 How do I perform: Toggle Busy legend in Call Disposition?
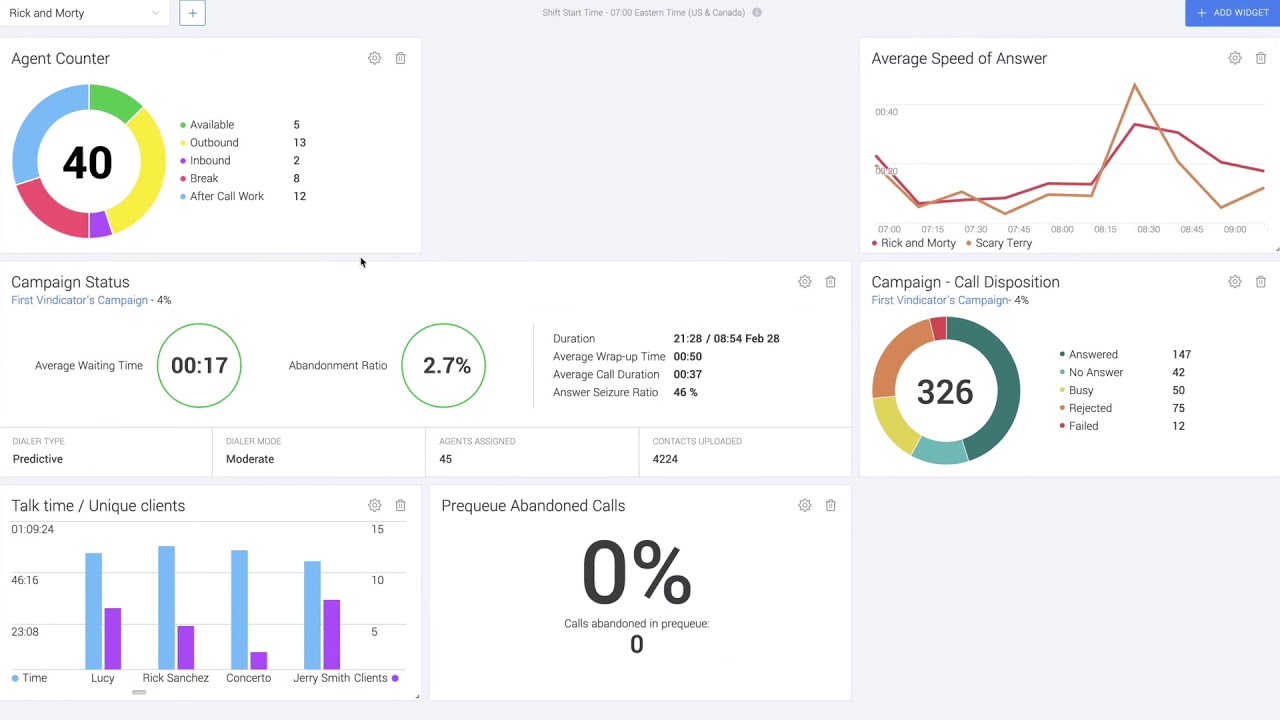(1077, 391)
